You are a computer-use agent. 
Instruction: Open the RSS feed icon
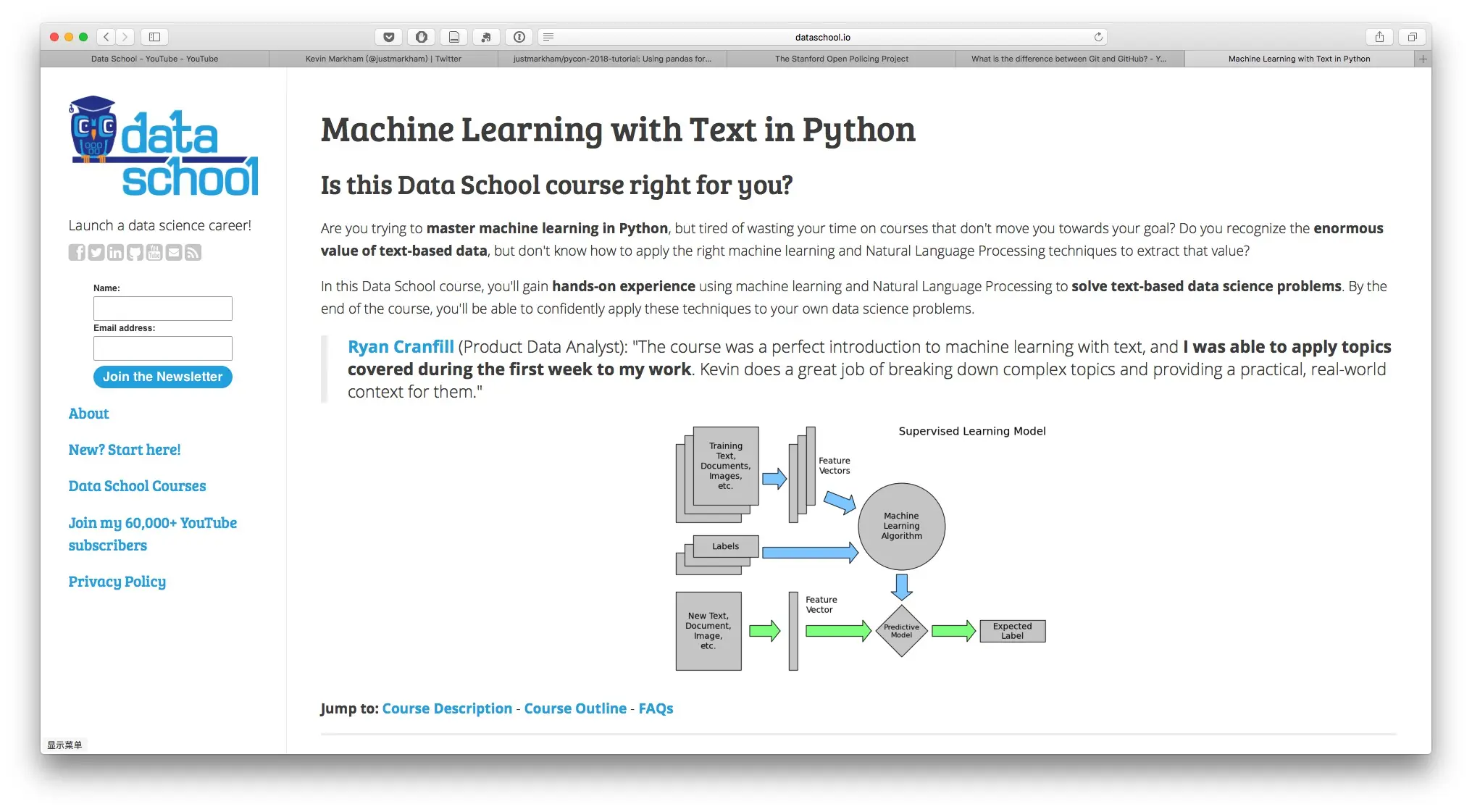pyautogui.click(x=193, y=252)
